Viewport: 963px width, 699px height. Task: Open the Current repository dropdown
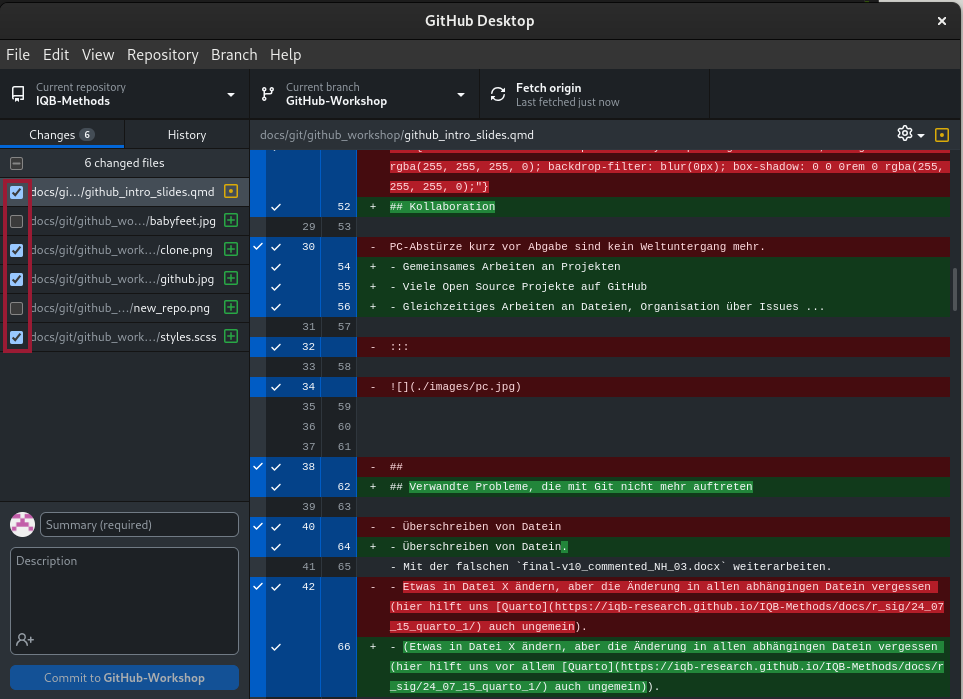123,95
